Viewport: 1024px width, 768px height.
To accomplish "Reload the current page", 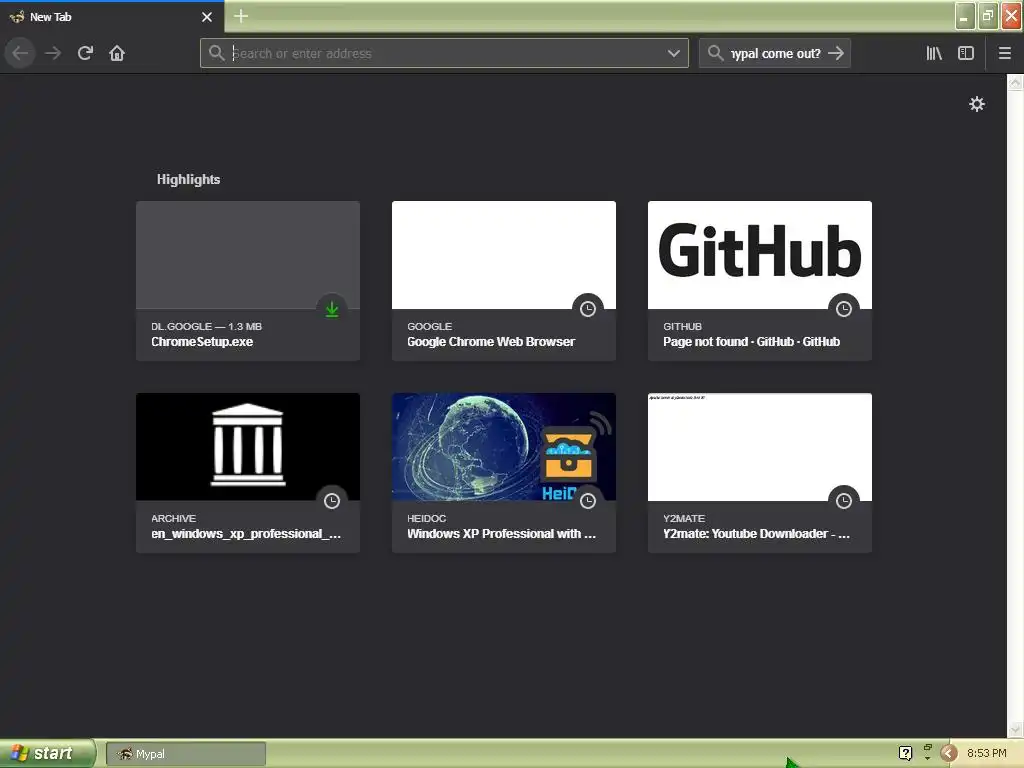I will pos(85,54).
